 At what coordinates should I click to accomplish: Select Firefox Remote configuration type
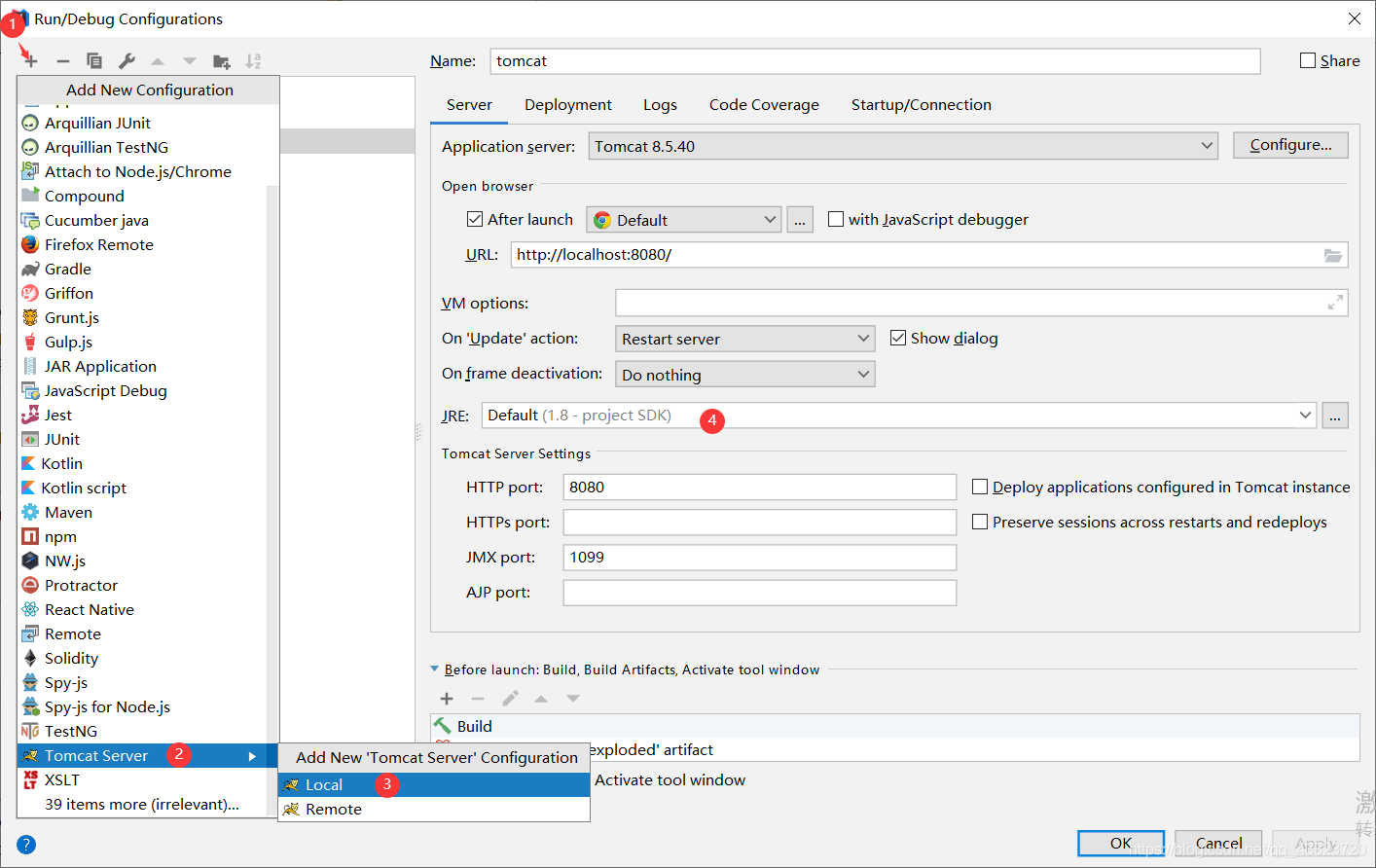141,245
